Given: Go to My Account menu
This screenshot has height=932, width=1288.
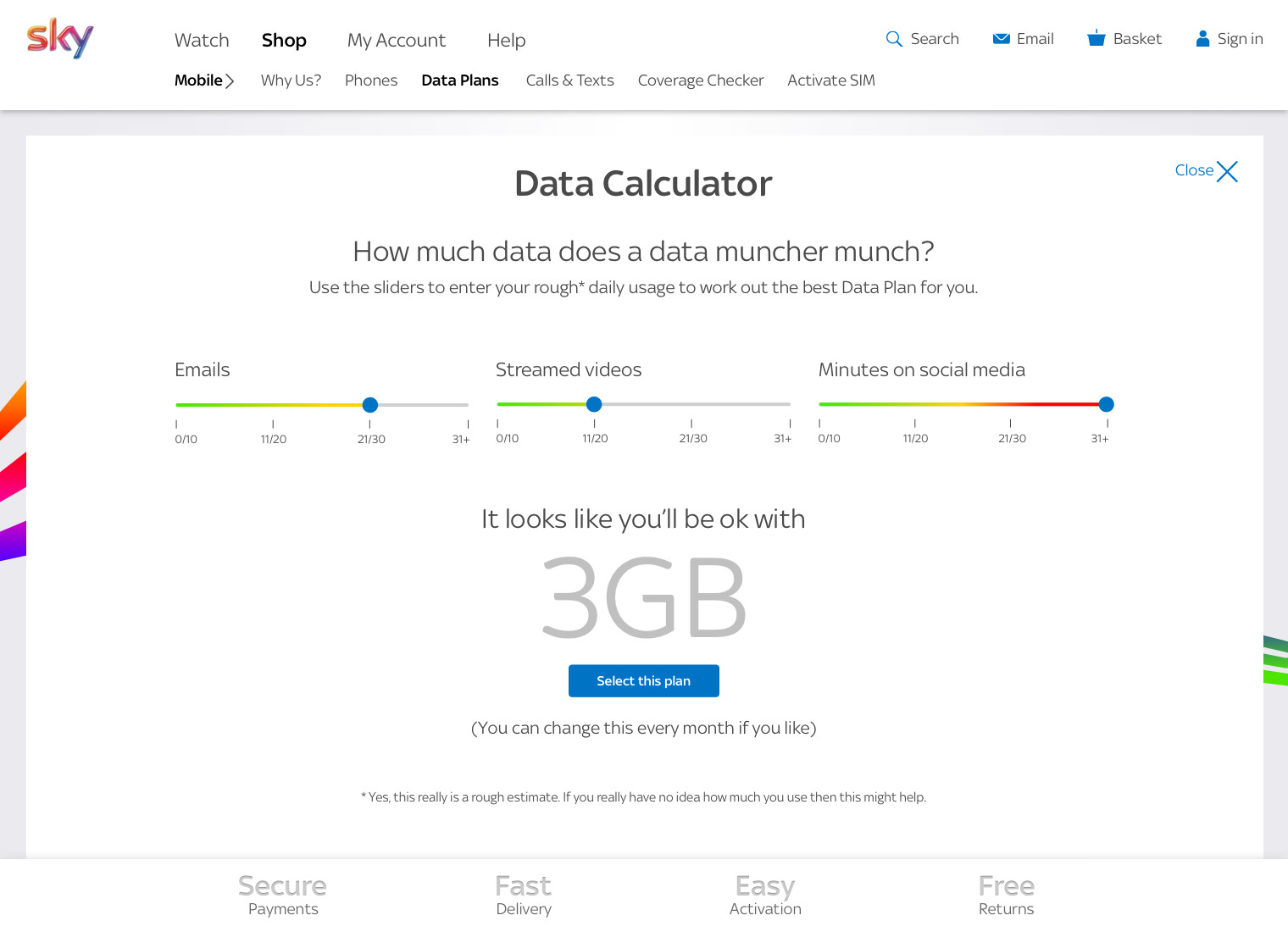Looking at the screenshot, I should pyautogui.click(x=396, y=41).
